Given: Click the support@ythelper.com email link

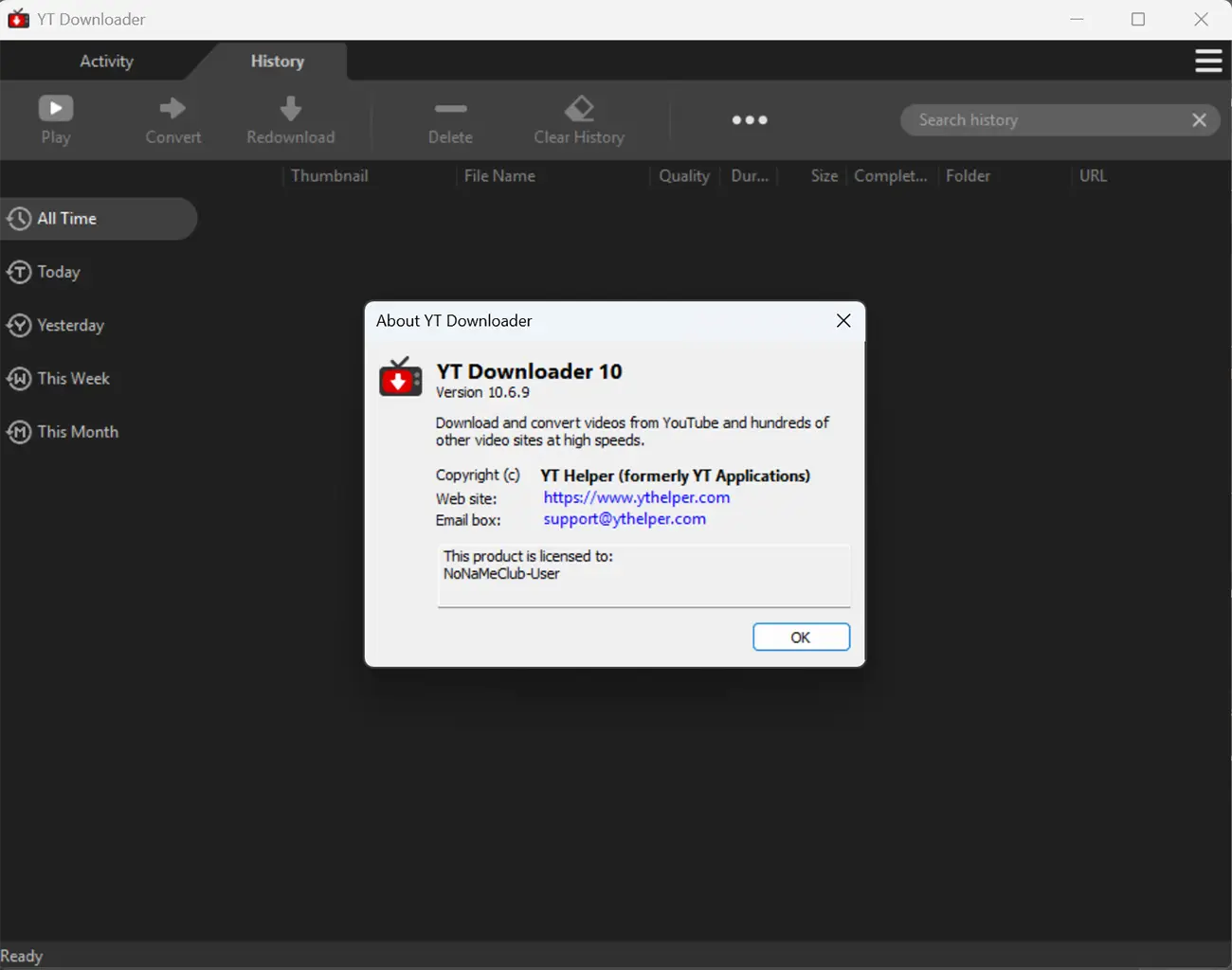Looking at the screenshot, I should [x=625, y=519].
